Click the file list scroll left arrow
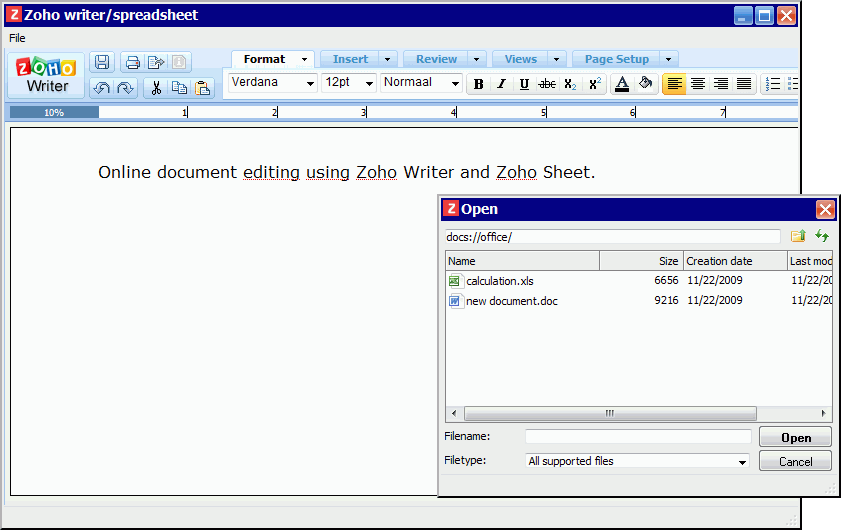The height and width of the screenshot is (530, 841). tap(454, 414)
